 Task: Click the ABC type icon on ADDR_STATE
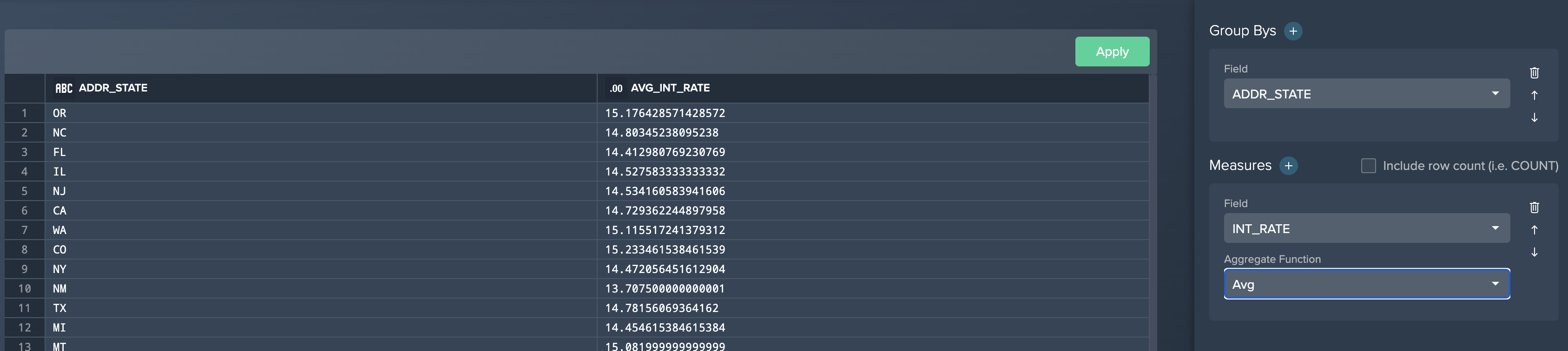click(x=63, y=88)
